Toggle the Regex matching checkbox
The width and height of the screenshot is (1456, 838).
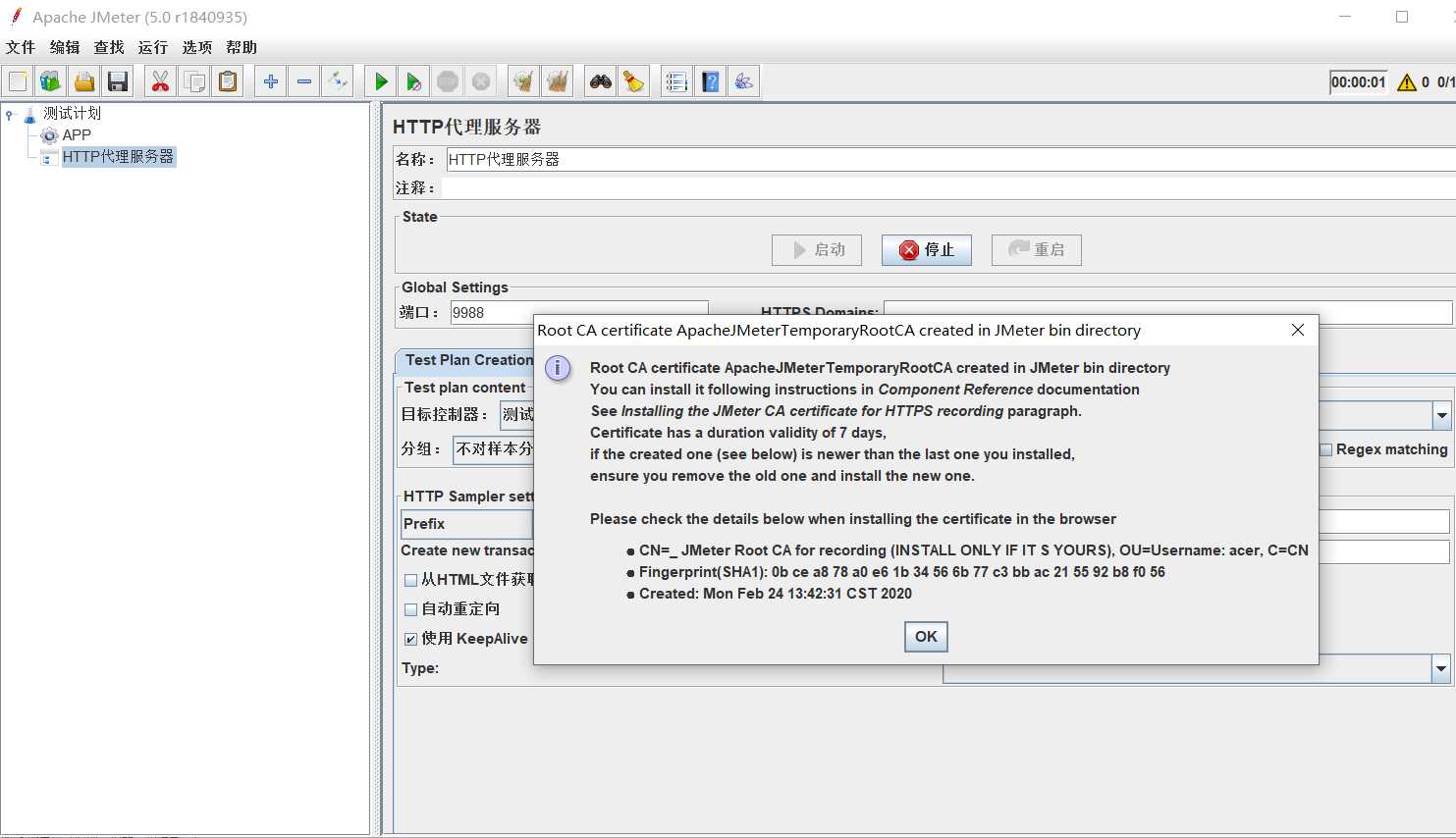point(1326,449)
